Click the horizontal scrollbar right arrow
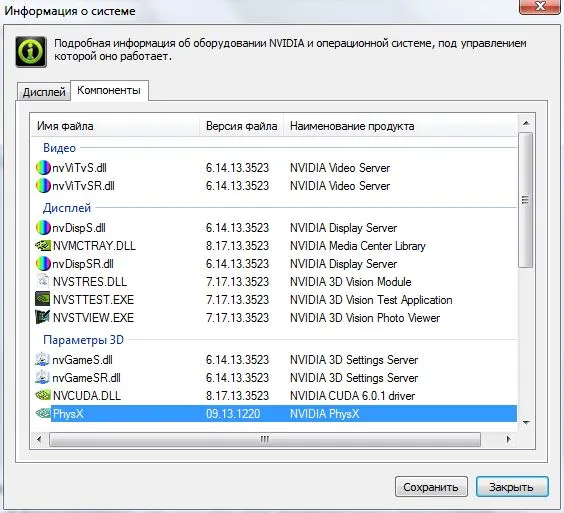Image resolution: width=564 pixels, height=513 pixels. click(509, 439)
